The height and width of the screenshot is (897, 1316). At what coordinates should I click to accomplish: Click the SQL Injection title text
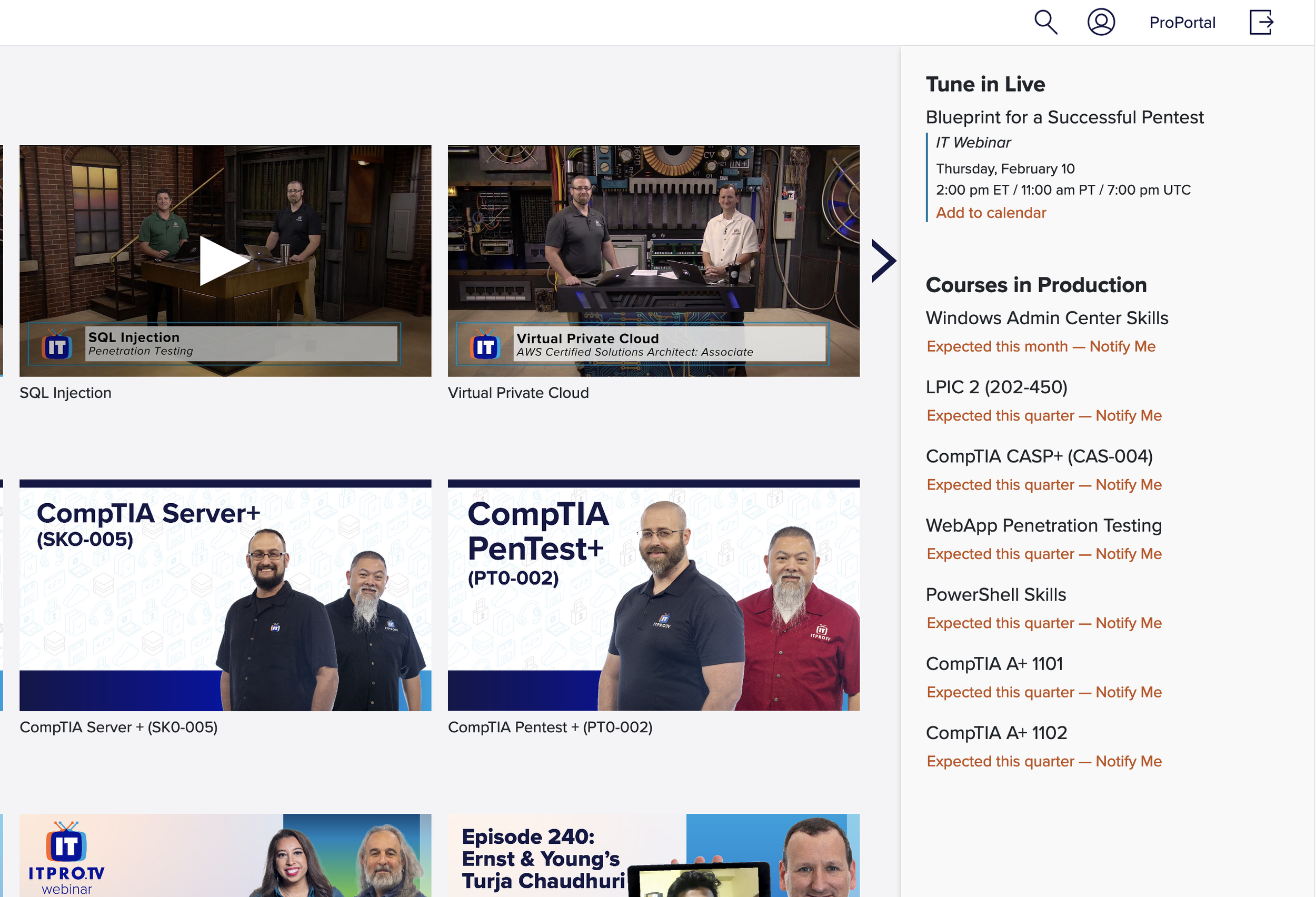click(x=66, y=393)
